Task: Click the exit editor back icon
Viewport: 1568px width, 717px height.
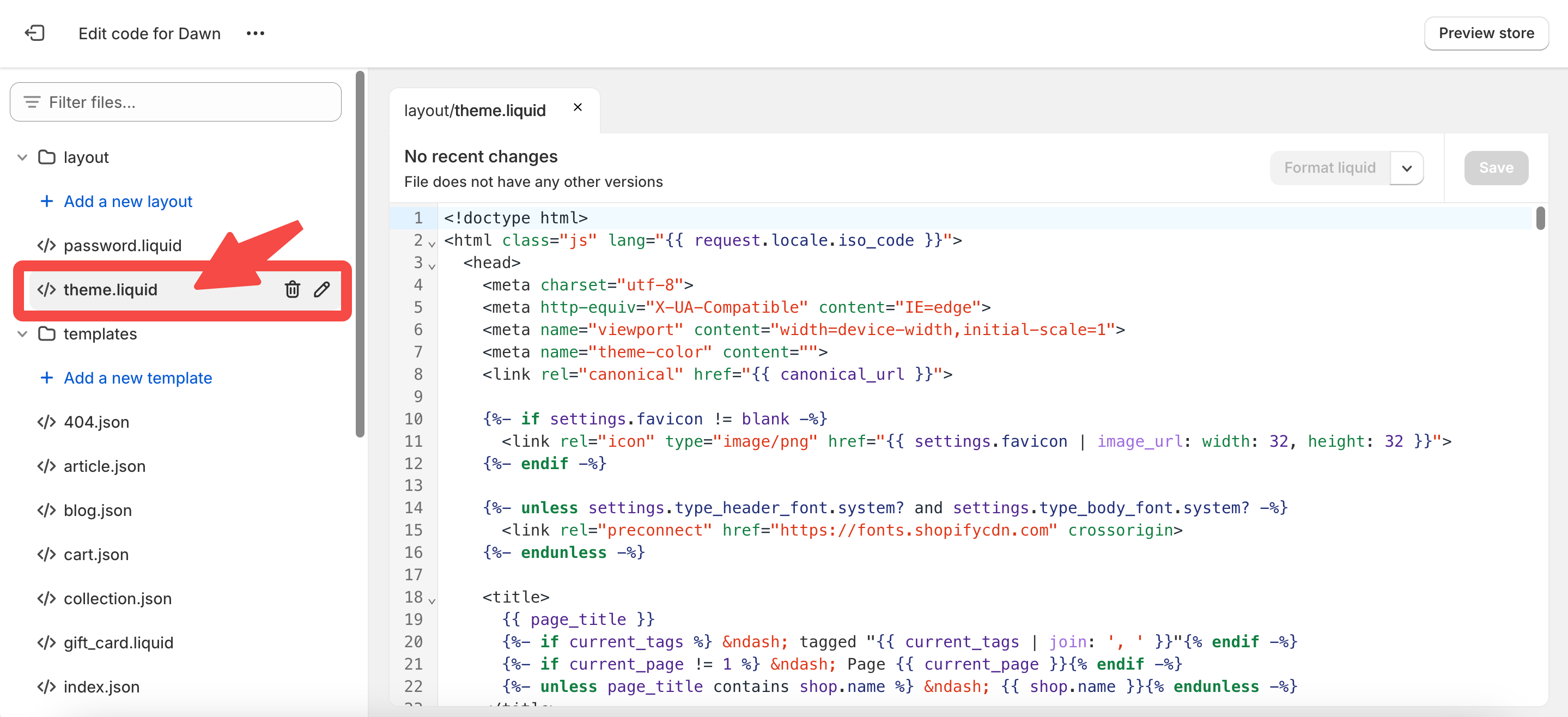Action: (35, 33)
